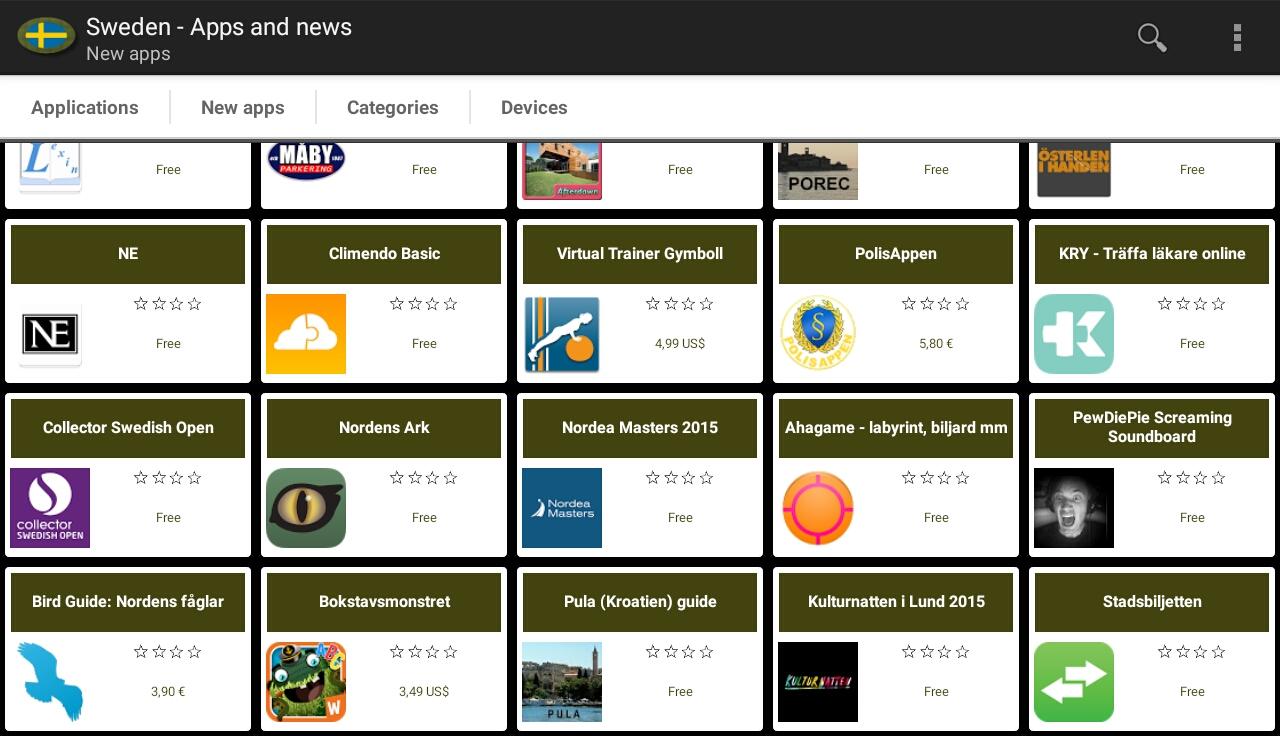Tap the Österlen i Handen icon
Viewport: 1280px width, 736px height.
pyautogui.click(x=1074, y=170)
